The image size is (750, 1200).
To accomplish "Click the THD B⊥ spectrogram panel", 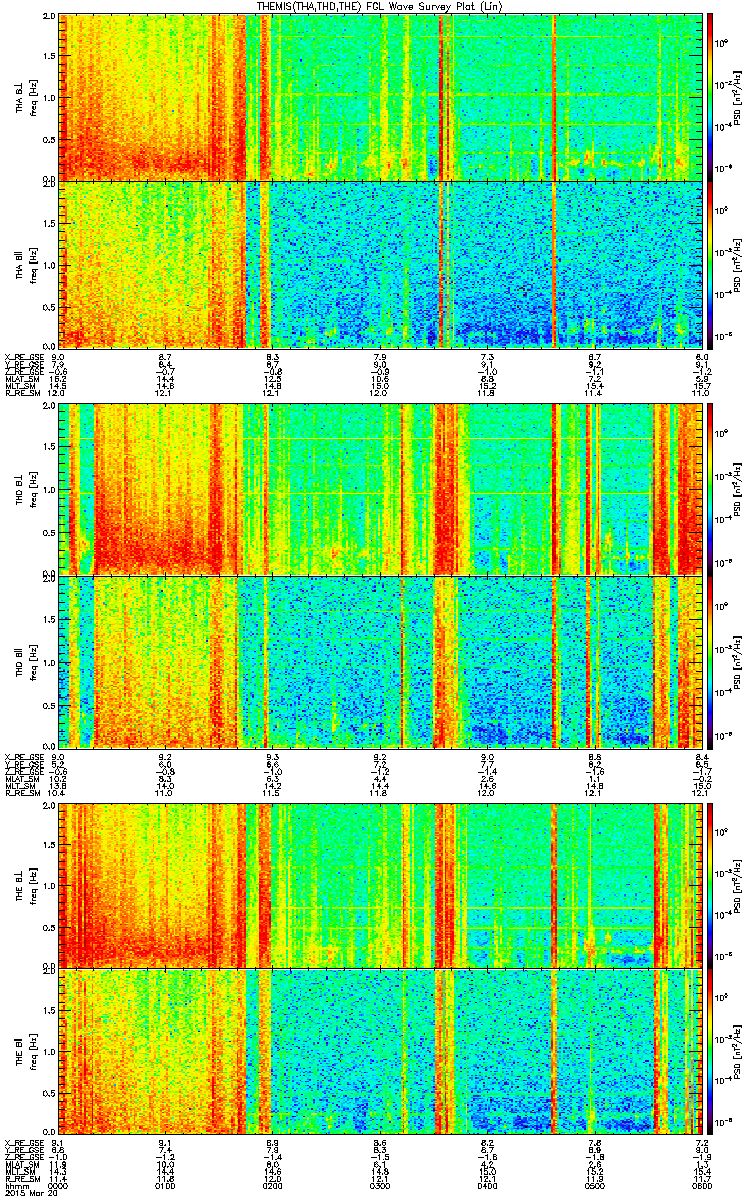I will (x=380, y=489).
